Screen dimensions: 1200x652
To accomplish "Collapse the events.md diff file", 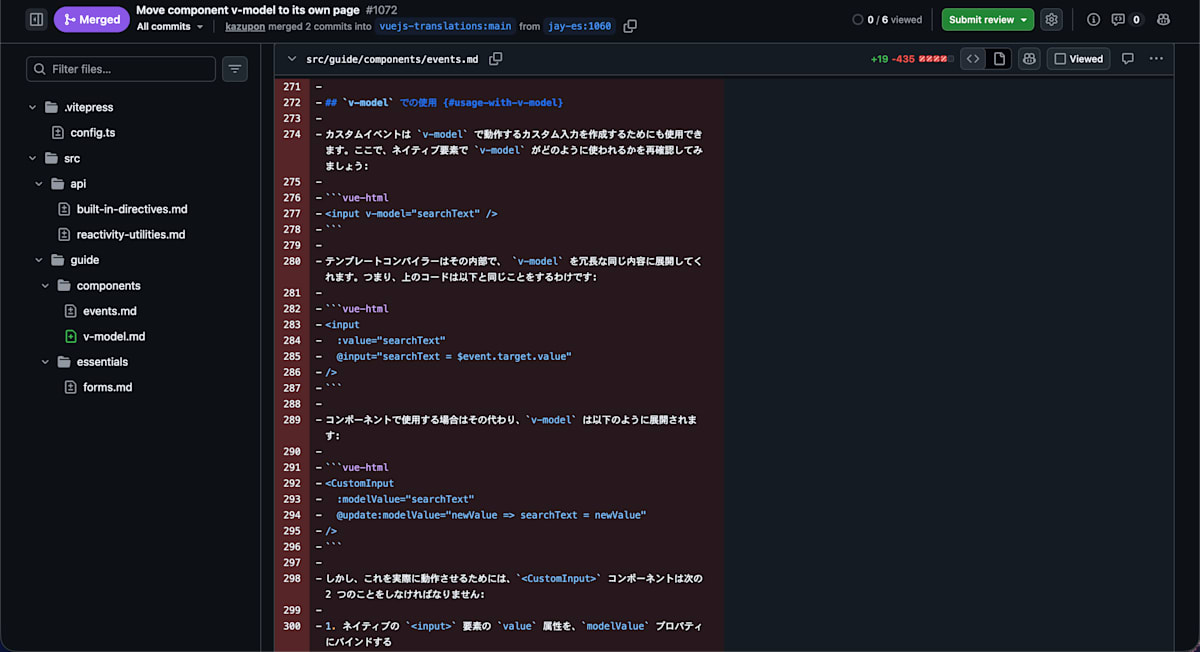I will [x=291, y=59].
